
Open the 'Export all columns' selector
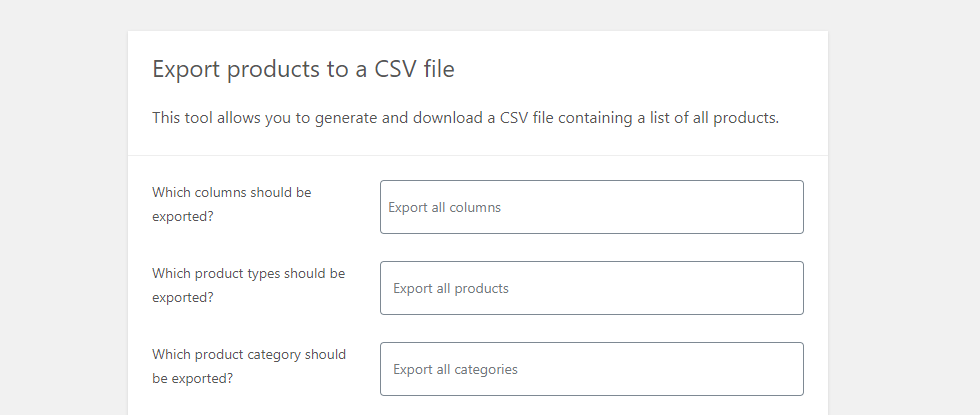tap(591, 207)
